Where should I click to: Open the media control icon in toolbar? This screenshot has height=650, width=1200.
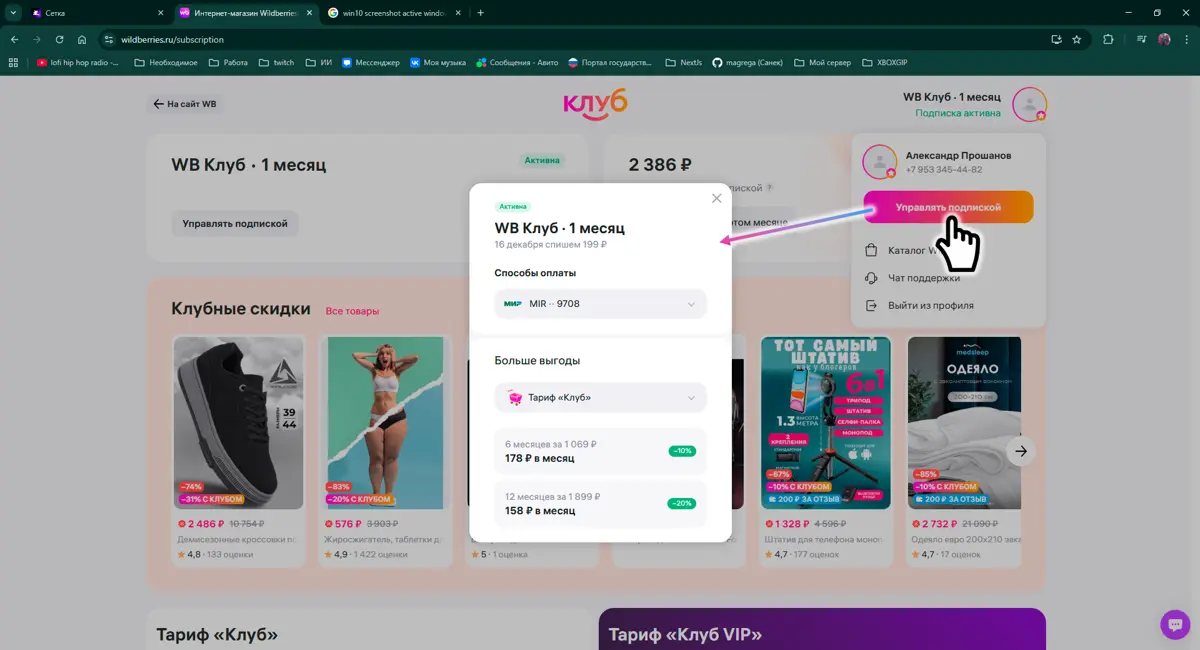point(1142,39)
